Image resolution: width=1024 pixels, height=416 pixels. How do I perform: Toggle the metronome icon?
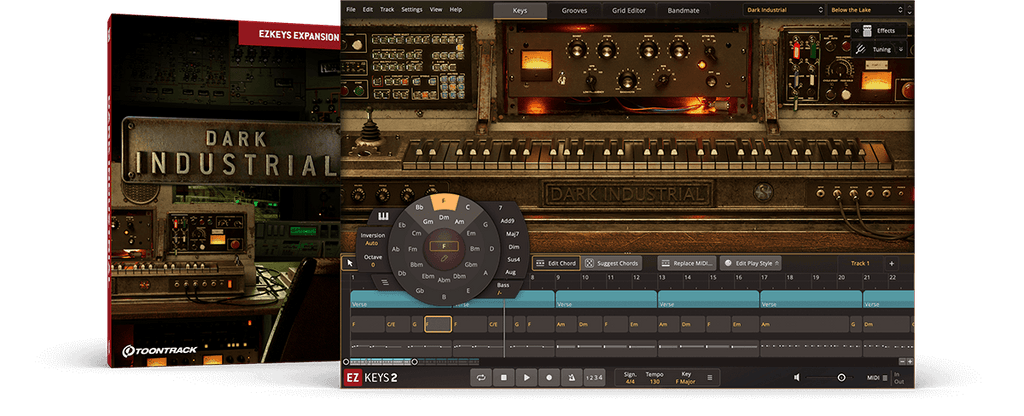coord(571,377)
